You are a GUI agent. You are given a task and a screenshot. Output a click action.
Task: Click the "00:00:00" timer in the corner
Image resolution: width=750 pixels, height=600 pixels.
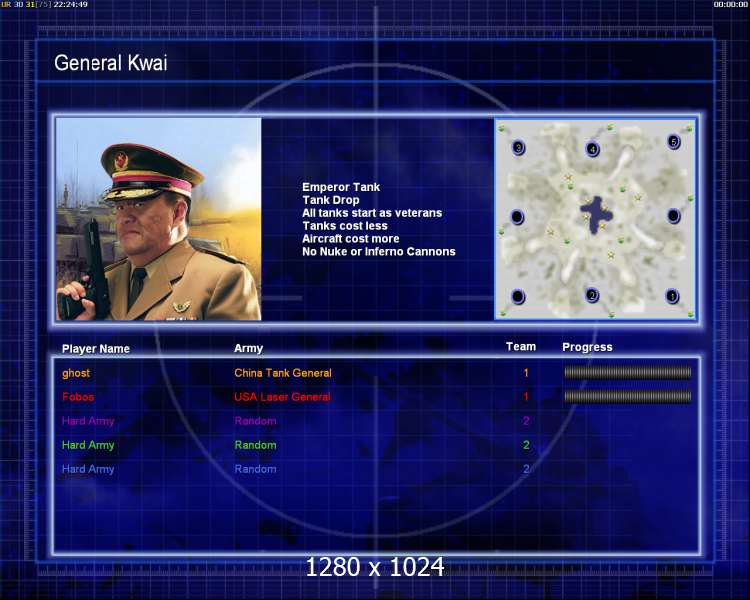[x=730, y=4]
